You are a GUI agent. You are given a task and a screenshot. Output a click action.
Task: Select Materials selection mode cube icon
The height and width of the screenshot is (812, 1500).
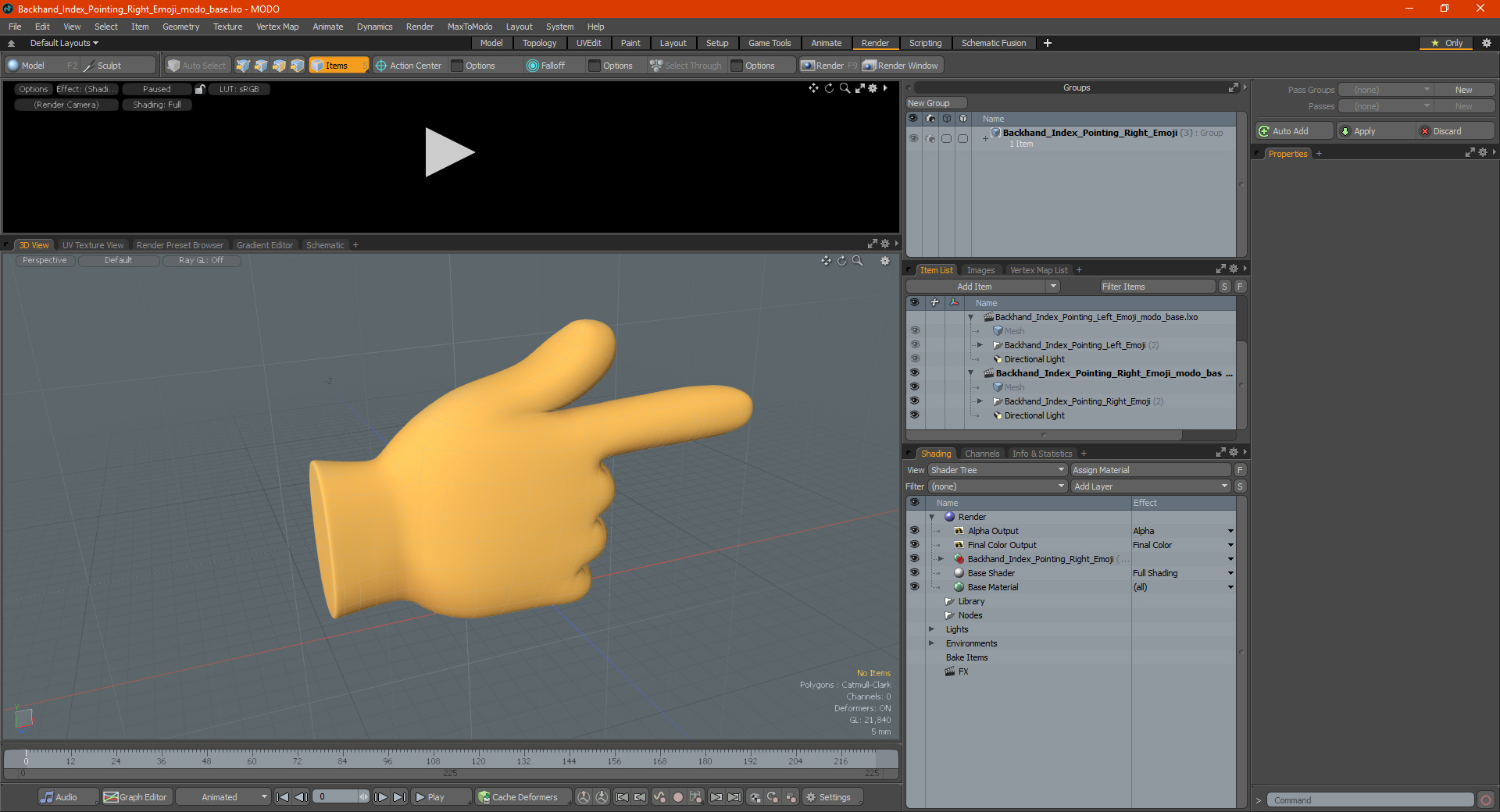pos(297,66)
